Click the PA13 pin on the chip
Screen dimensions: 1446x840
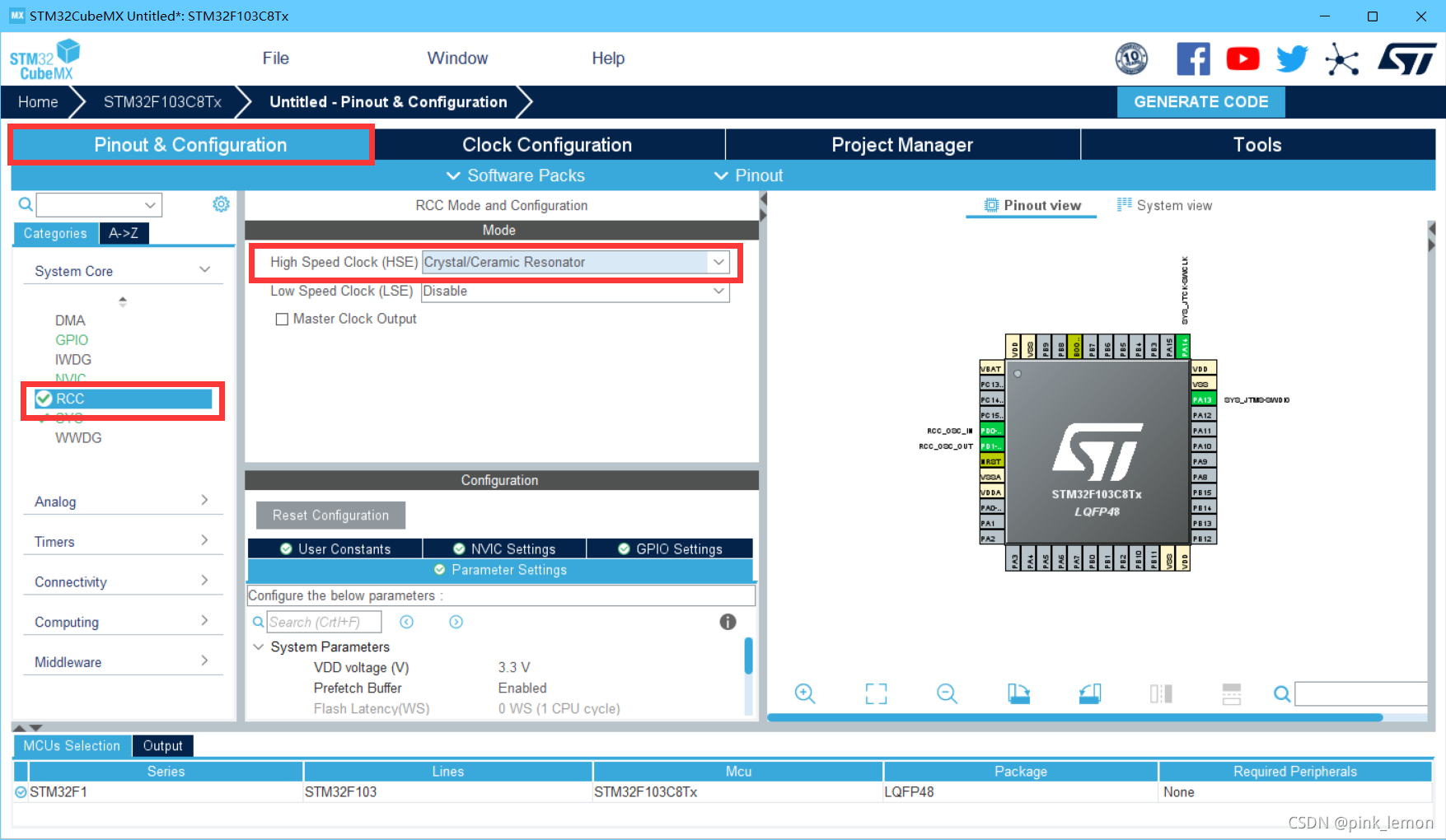[x=1203, y=399]
